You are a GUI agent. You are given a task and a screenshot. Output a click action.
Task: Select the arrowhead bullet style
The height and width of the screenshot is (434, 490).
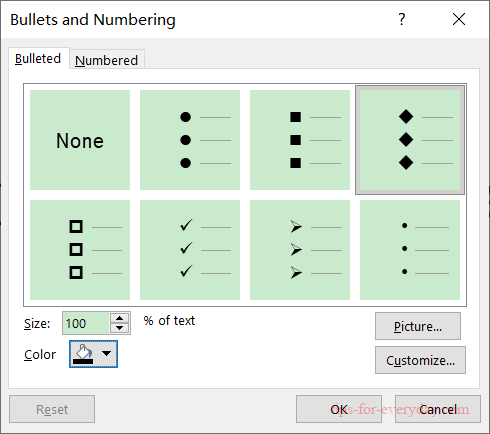[300, 250]
